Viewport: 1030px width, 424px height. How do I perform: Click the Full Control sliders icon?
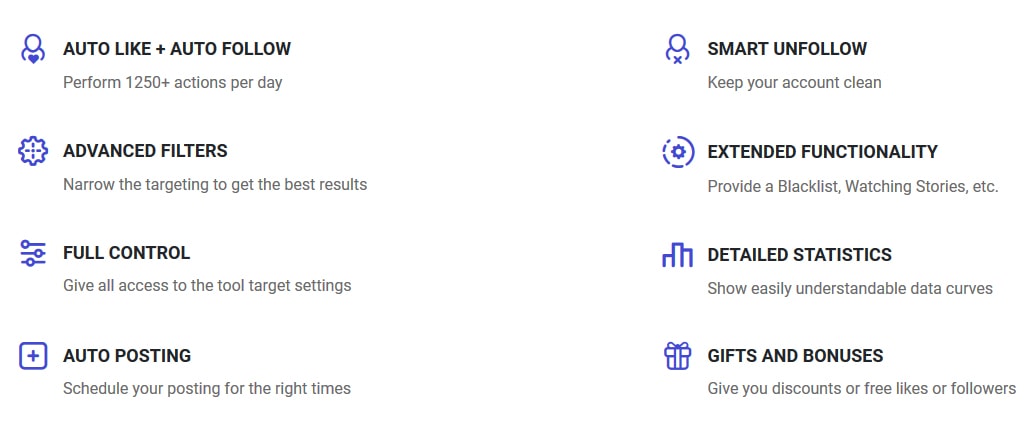pyautogui.click(x=33, y=253)
